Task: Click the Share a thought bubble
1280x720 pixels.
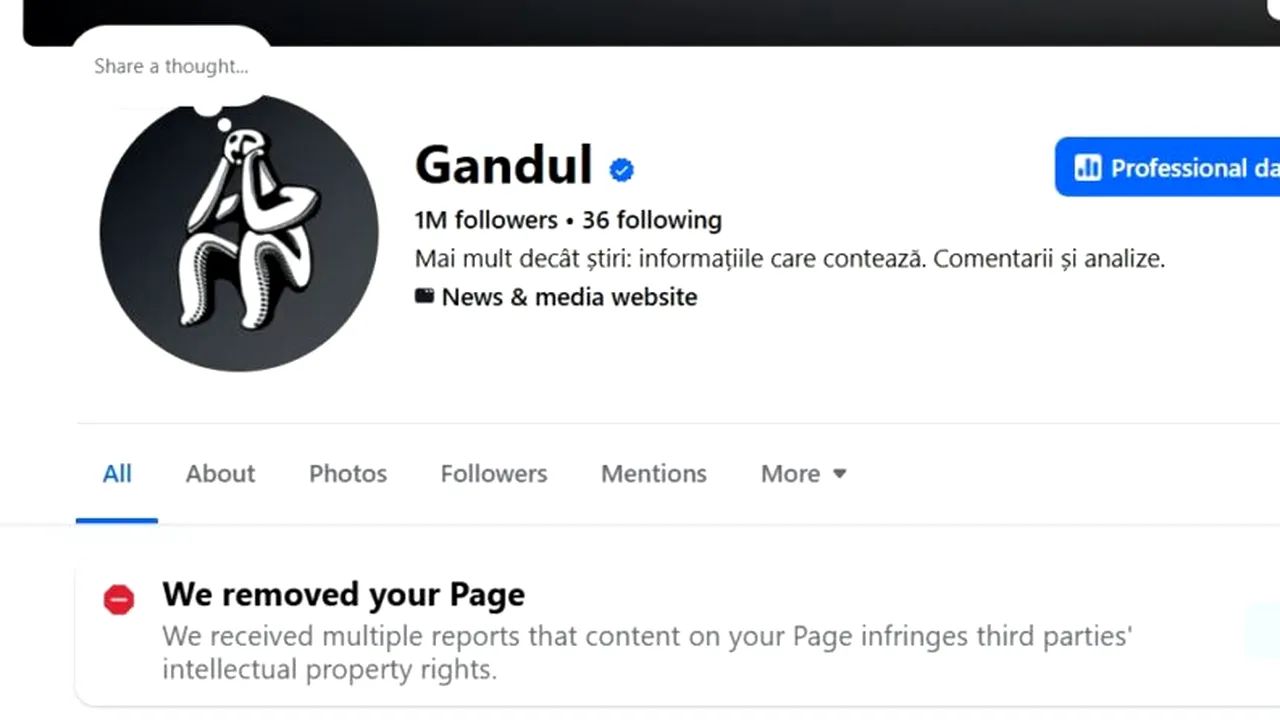Action: point(171,67)
